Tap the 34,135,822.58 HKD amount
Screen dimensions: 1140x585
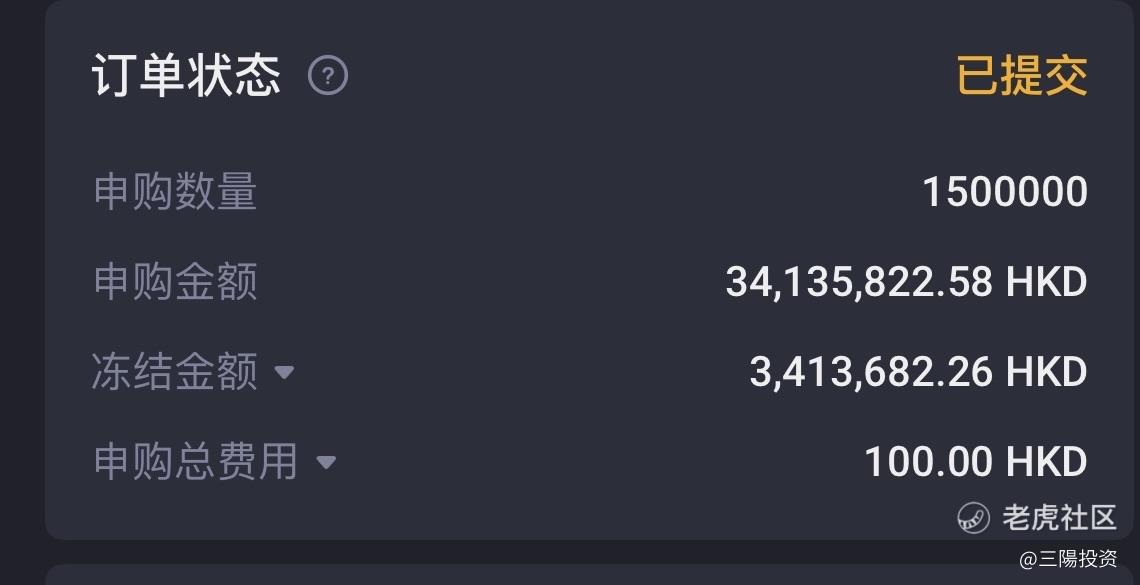tap(907, 282)
